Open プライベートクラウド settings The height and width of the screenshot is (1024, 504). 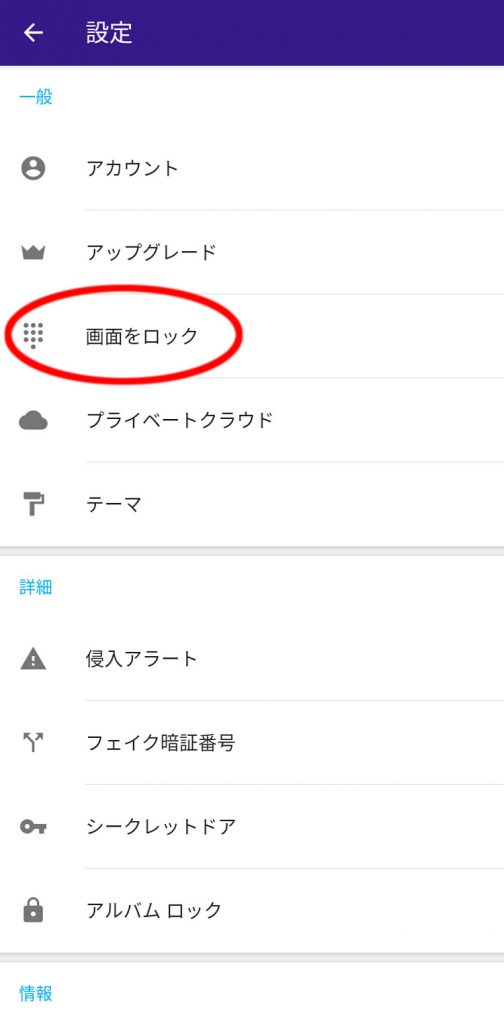click(252, 420)
